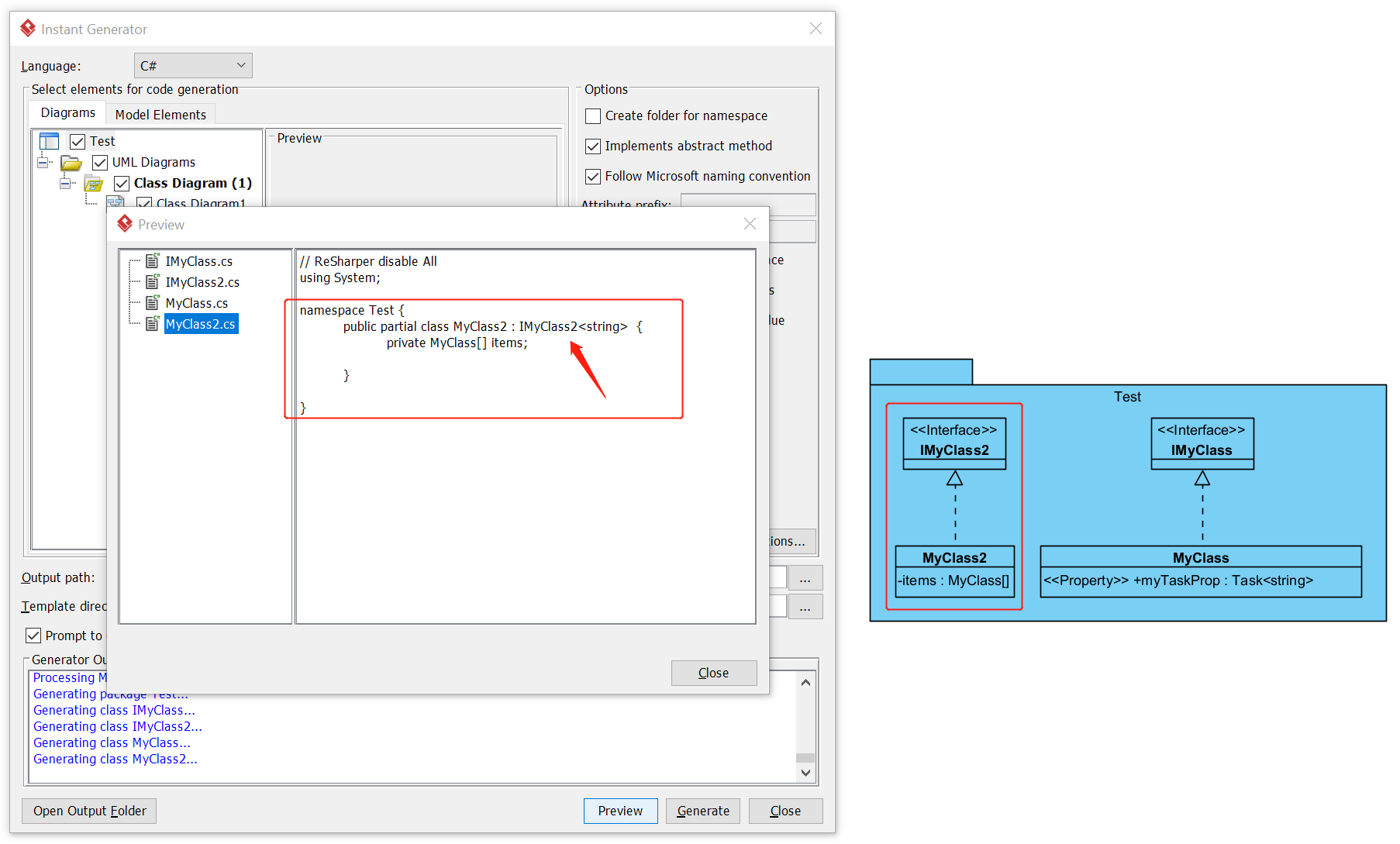Click the Generate button
The height and width of the screenshot is (844, 1400).
click(702, 811)
